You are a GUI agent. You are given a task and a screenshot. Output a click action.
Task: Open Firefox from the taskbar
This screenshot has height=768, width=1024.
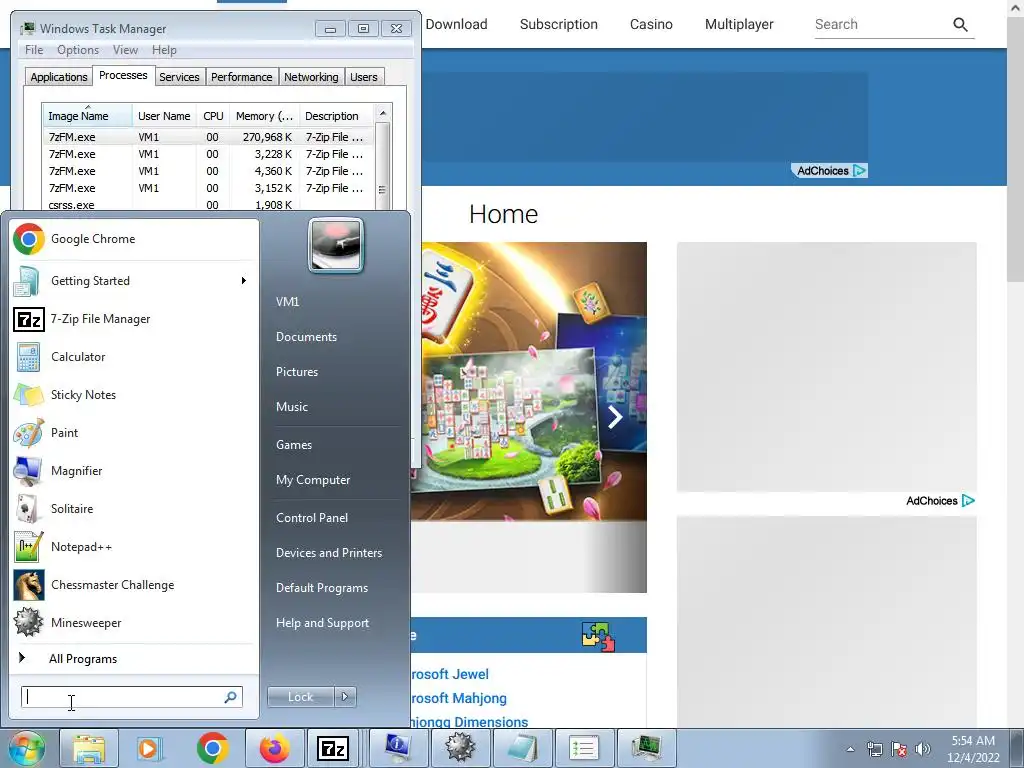[274, 748]
